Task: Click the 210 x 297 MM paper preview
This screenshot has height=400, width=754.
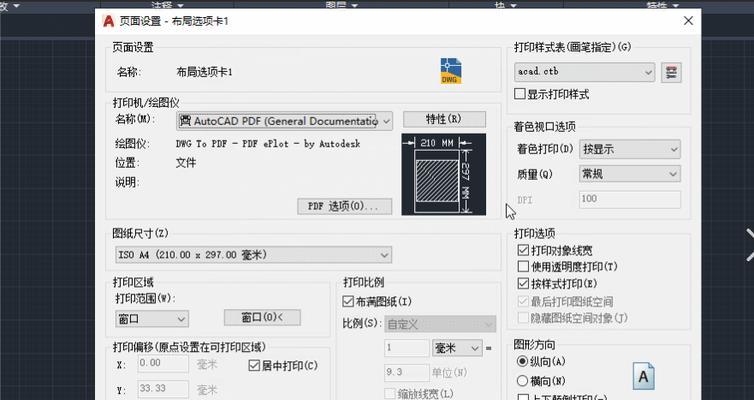Action: 444,175
